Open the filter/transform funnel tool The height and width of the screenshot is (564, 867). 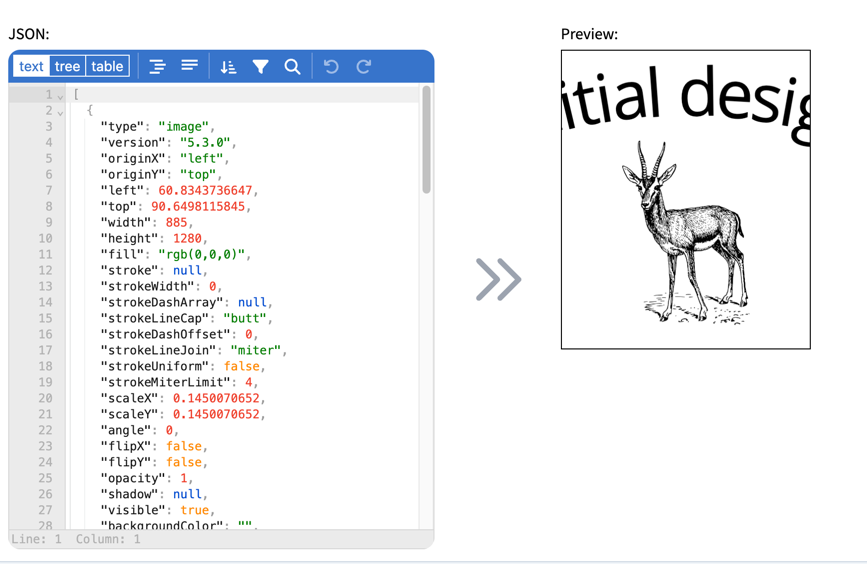pyautogui.click(x=260, y=67)
